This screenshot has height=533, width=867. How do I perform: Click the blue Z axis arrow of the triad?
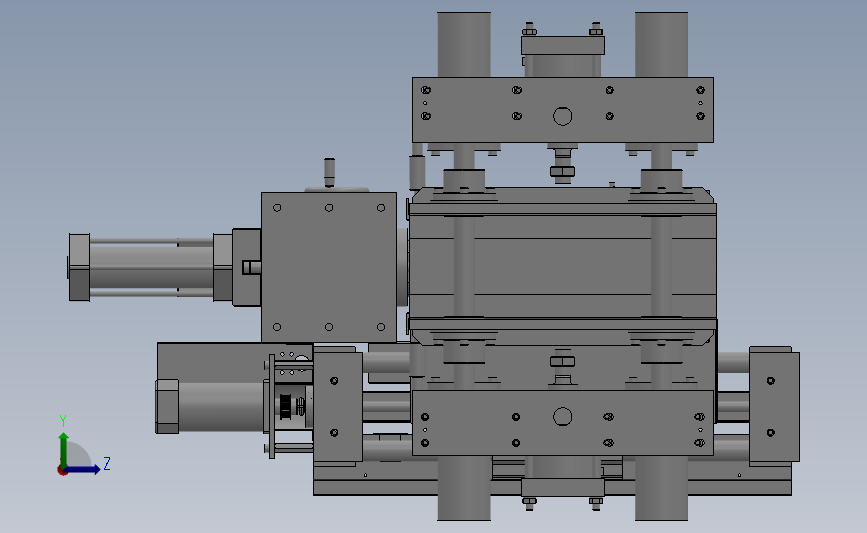click(x=83, y=469)
